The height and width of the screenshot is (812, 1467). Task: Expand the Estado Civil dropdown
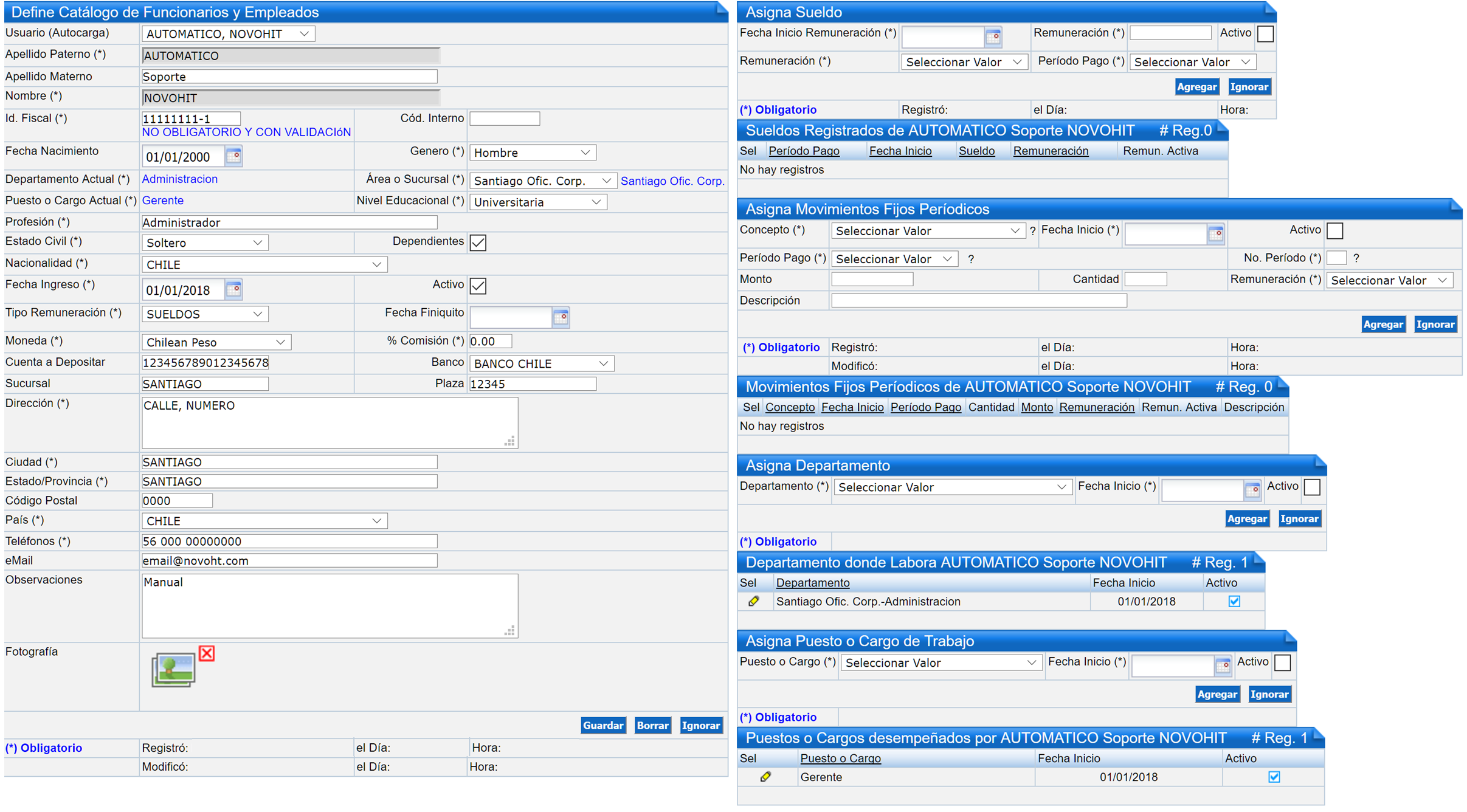click(x=205, y=243)
